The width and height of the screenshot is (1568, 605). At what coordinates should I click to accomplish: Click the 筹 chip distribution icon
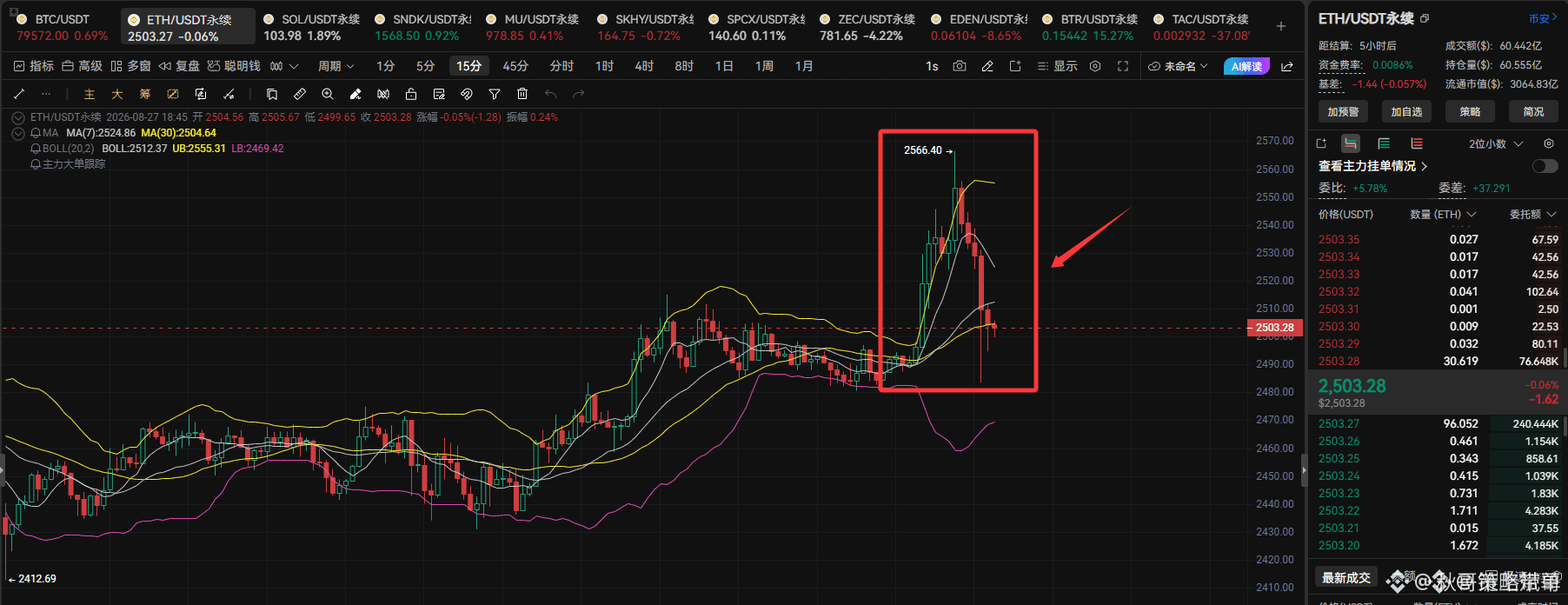coord(145,94)
